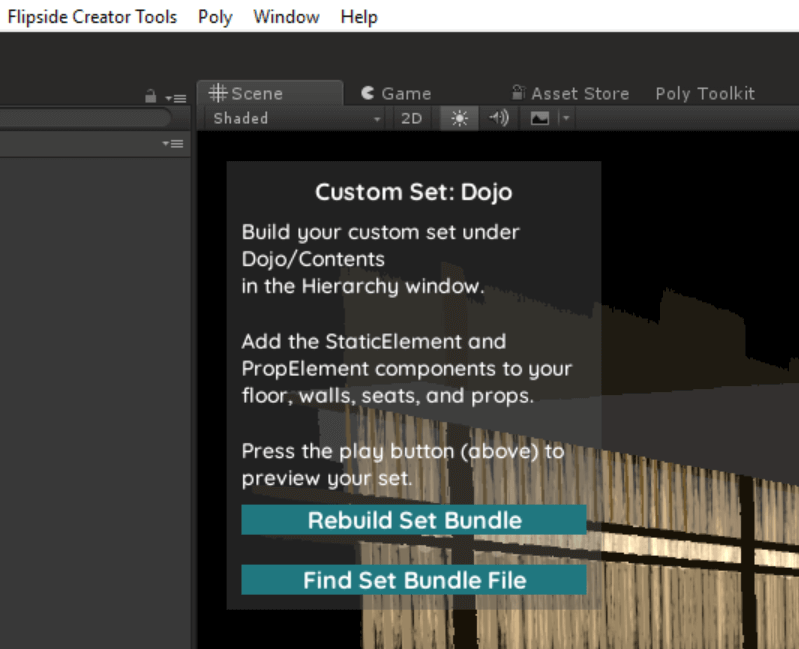This screenshot has width=799, height=649.
Task: Click the Asset Store bag icon
Action: coord(518,92)
